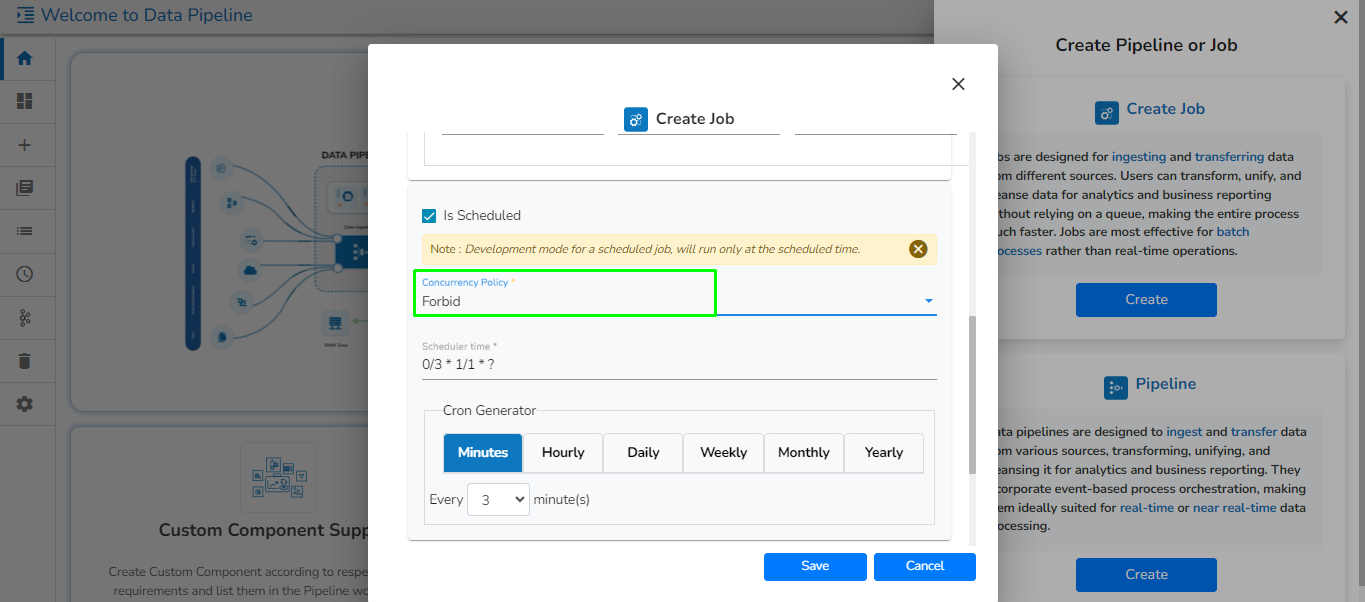Select the Yearly cron tab
This screenshot has height=602, width=1365.
click(x=884, y=453)
